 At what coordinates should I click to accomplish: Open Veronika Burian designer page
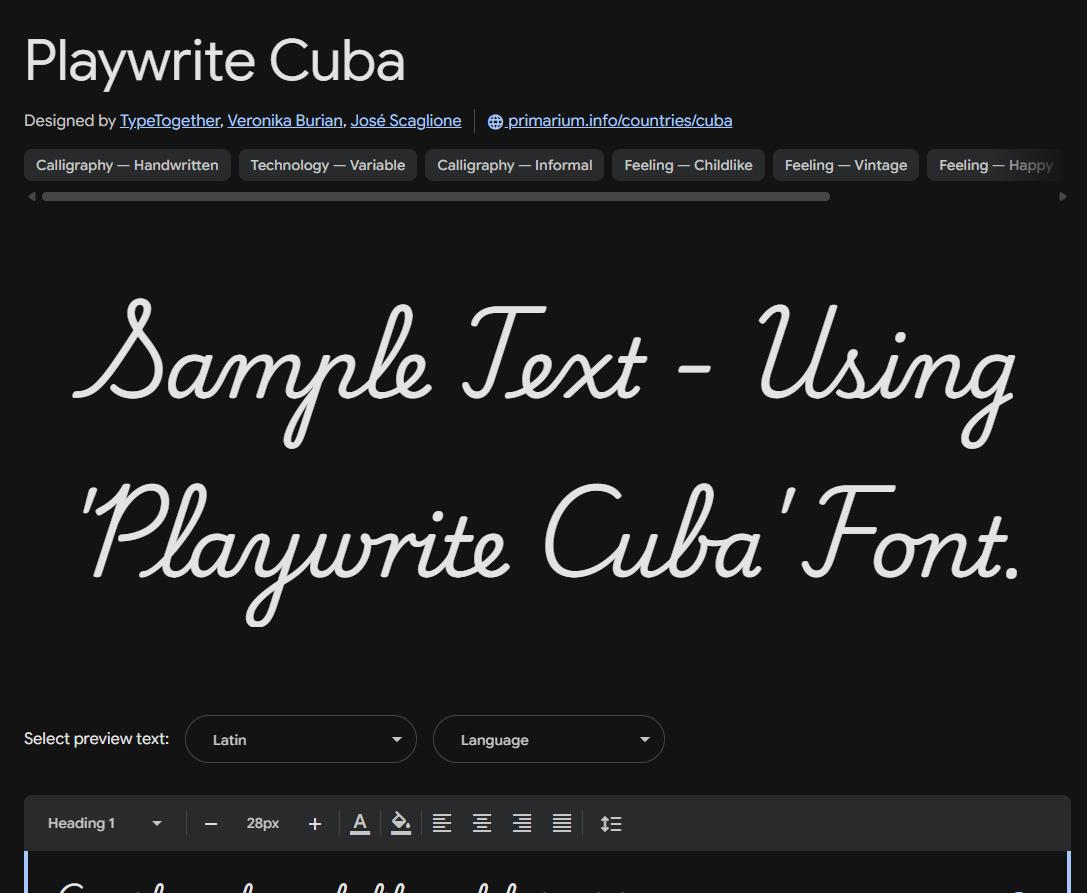tap(285, 121)
